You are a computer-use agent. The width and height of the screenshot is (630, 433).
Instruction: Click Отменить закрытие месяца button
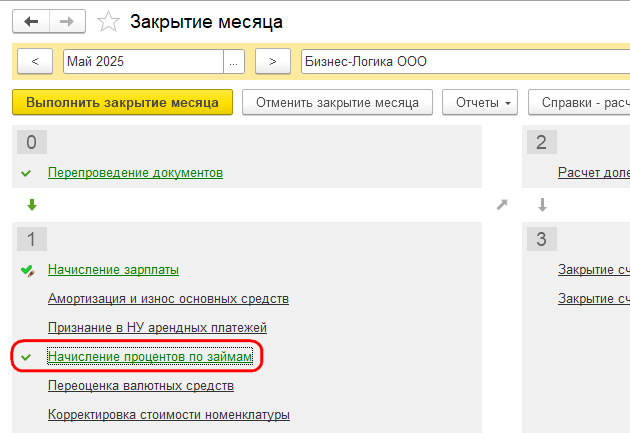click(337, 102)
